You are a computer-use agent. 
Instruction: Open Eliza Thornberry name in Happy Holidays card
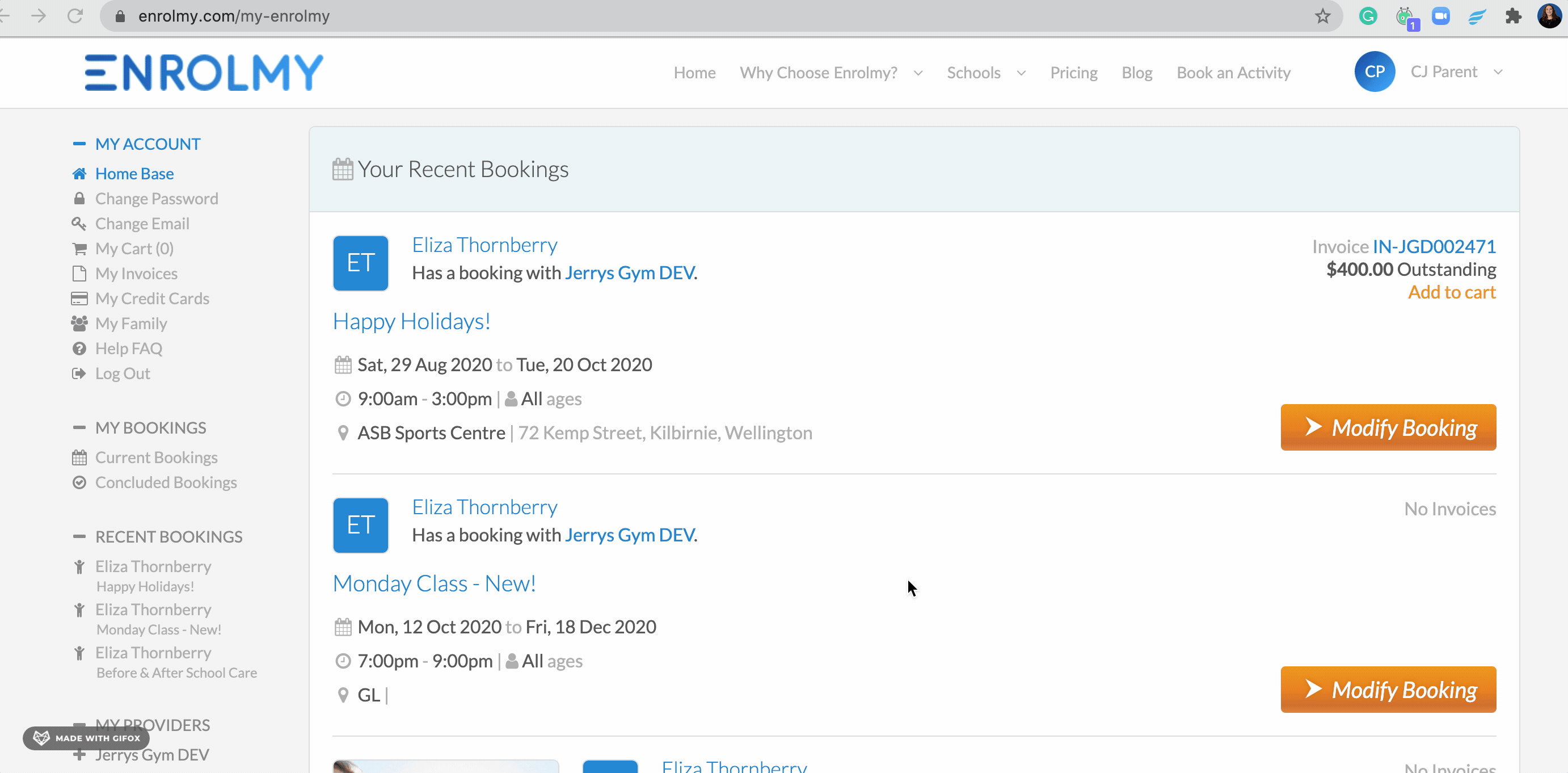click(484, 245)
